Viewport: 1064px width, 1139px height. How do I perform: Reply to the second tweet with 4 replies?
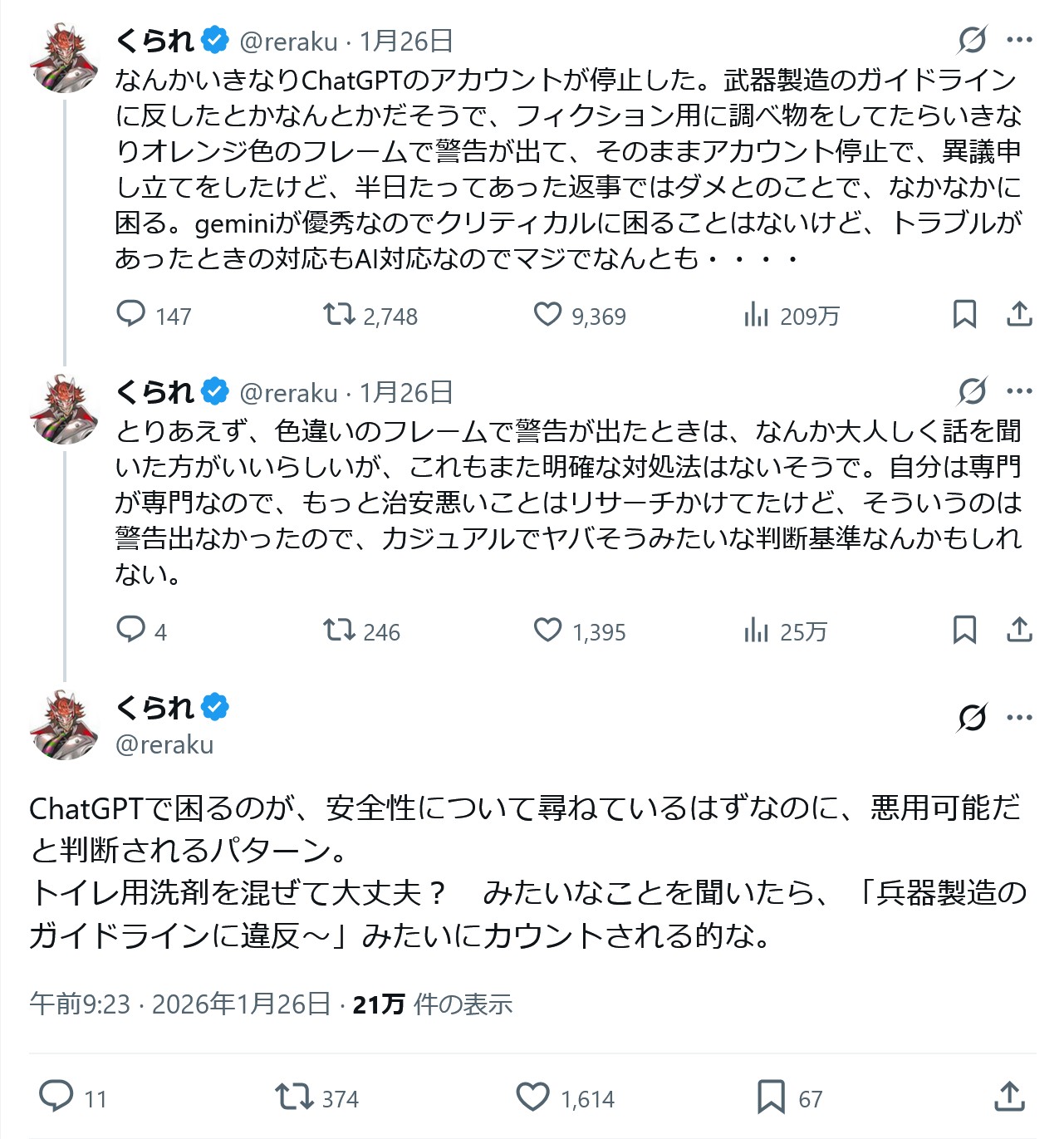[131, 631]
